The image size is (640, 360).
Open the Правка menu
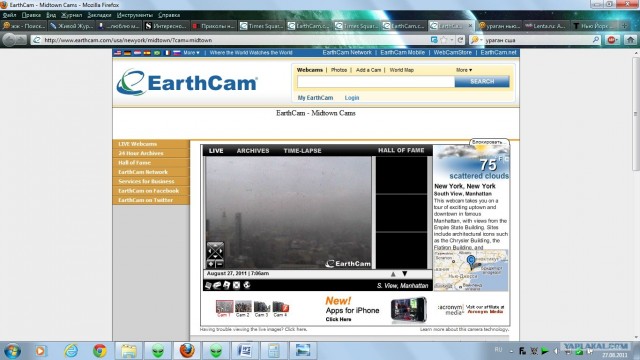[x=31, y=15]
